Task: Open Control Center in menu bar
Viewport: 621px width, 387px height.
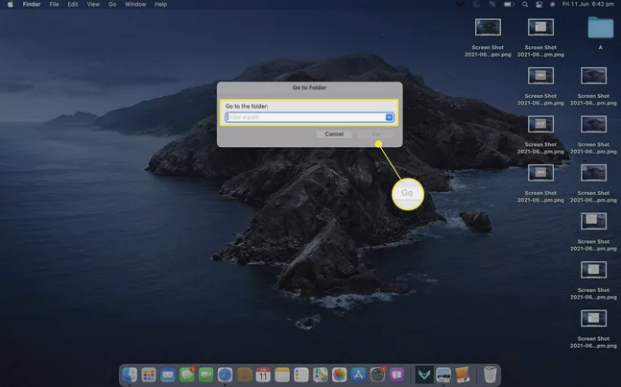Action: click(539, 4)
